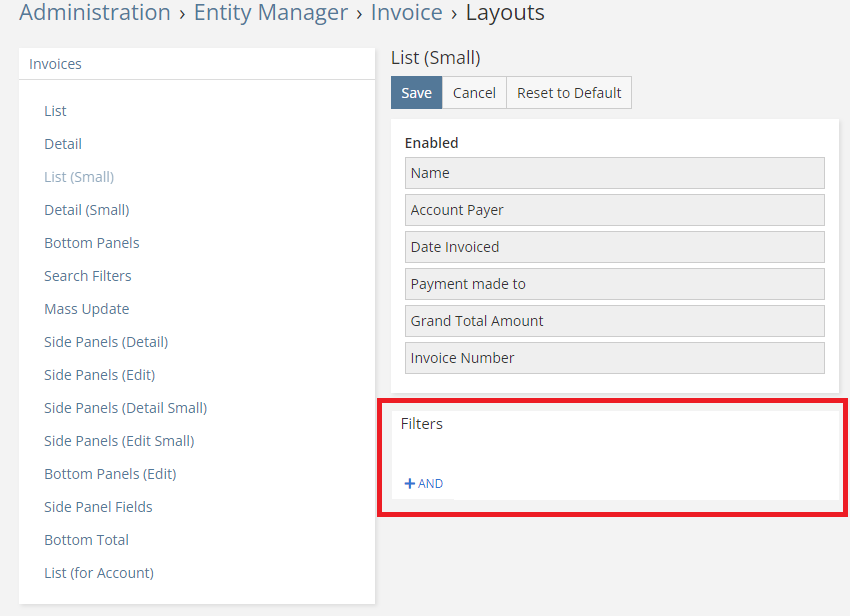The image size is (850, 616).
Task: Choose the Mass Update layout
Action: click(x=87, y=309)
